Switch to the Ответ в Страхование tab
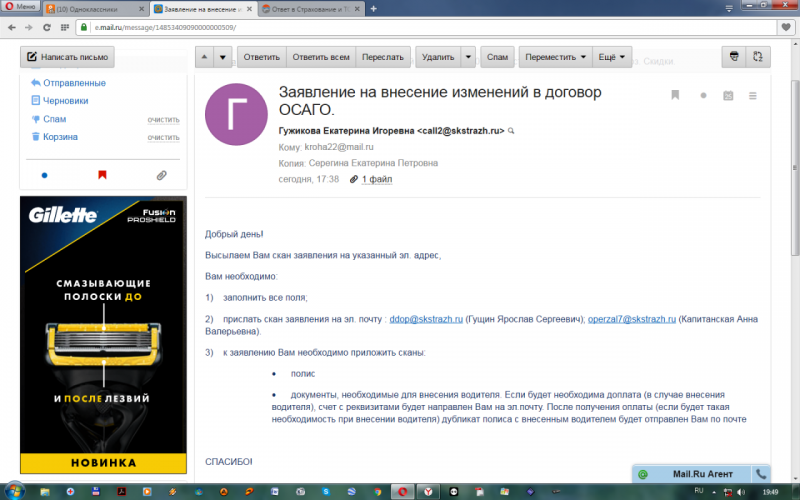Screen dimensions: 800x500 pos(312,9)
